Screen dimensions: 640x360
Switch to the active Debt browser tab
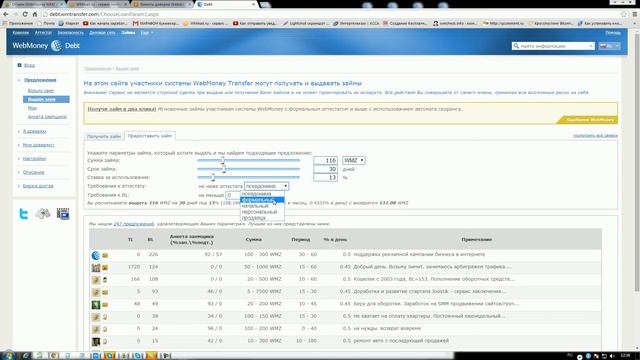tap(227, 4)
